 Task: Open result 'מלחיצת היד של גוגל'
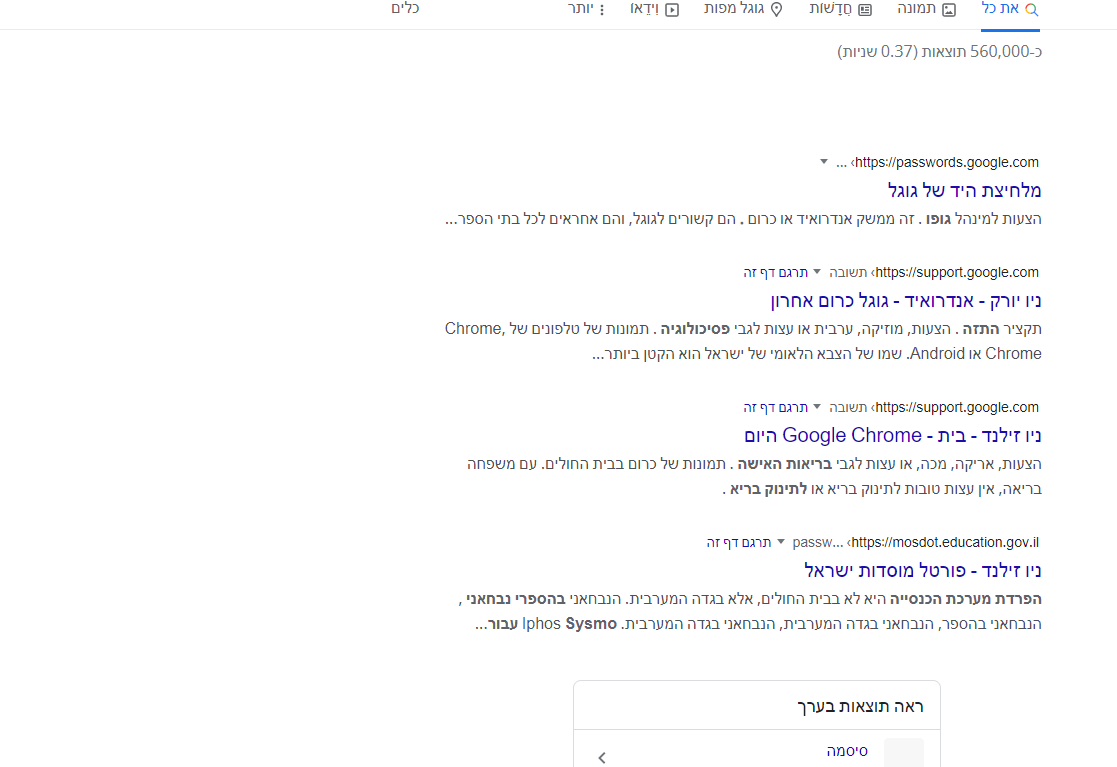(x=965, y=190)
